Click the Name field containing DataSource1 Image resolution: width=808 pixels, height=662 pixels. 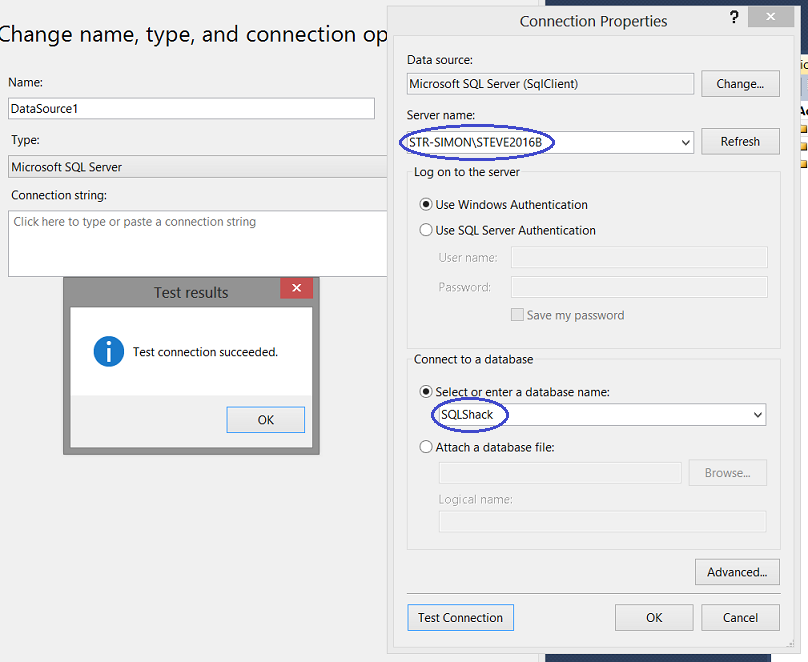point(191,108)
